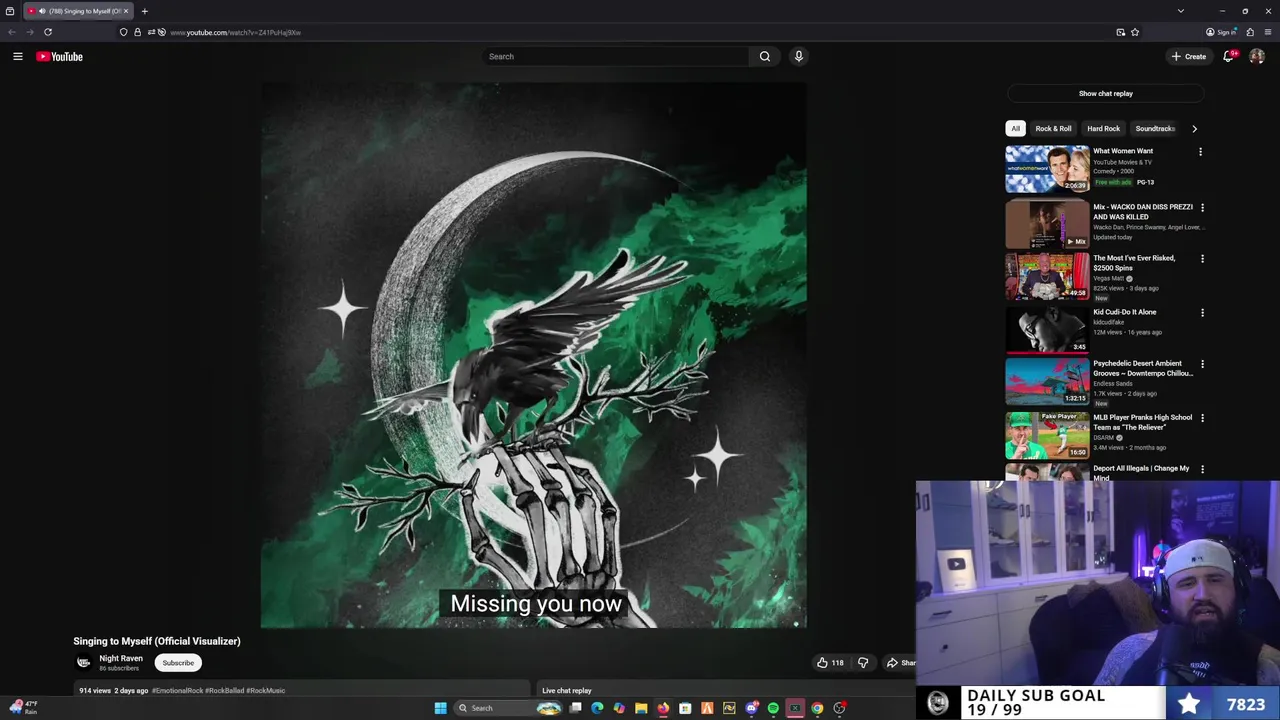Click the Share arrow button

coord(901,662)
